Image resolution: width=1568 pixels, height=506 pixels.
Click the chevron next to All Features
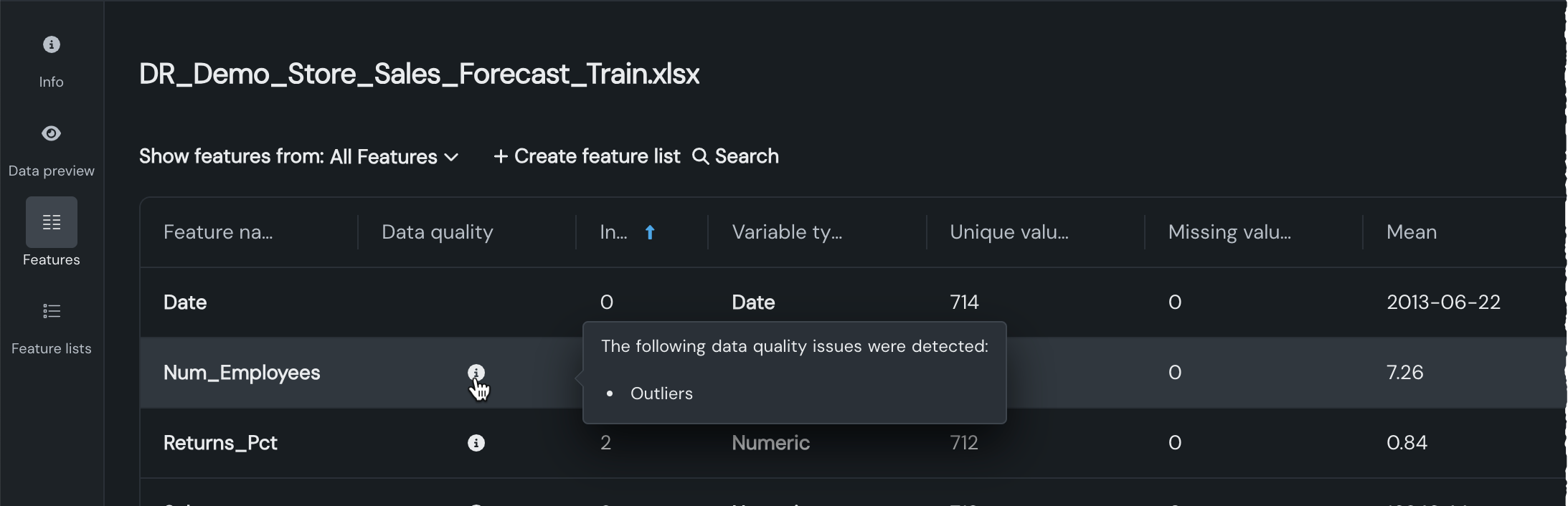pos(452,157)
